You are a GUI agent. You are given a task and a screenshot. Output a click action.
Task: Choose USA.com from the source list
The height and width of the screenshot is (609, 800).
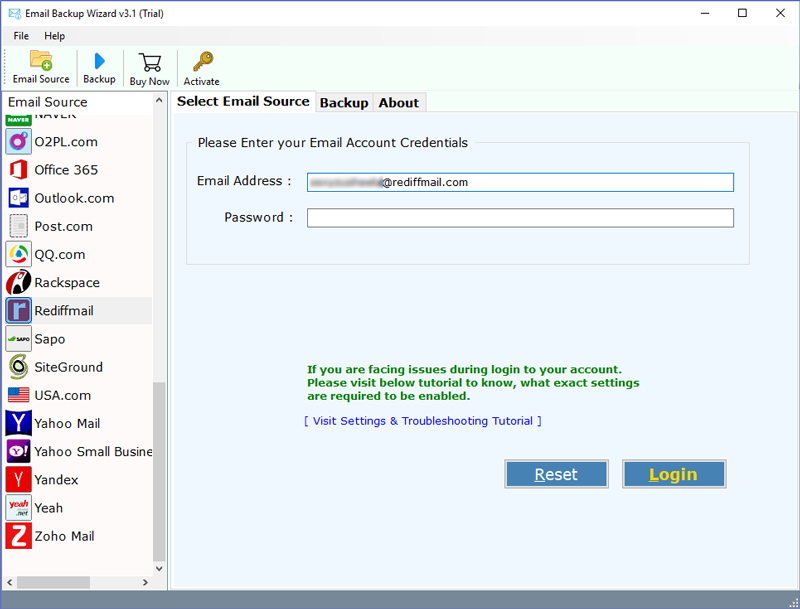coord(79,395)
